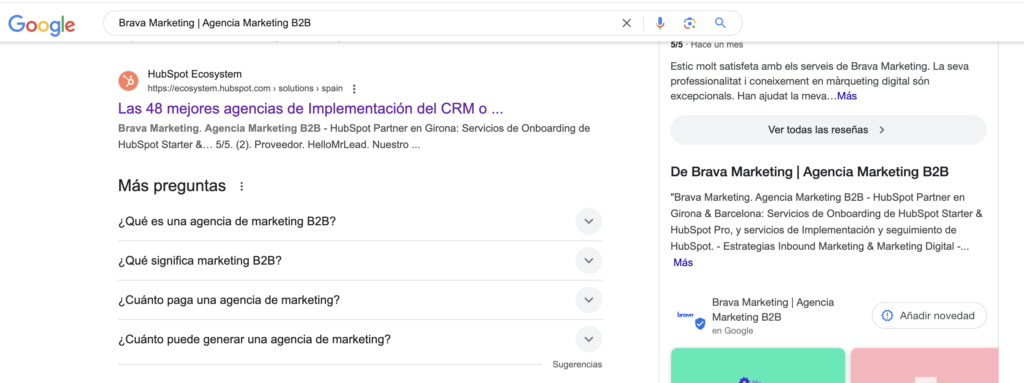The width and height of the screenshot is (1024, 383).
Task: Start voice search with microphone icon
Action: (x=660, y=24)
